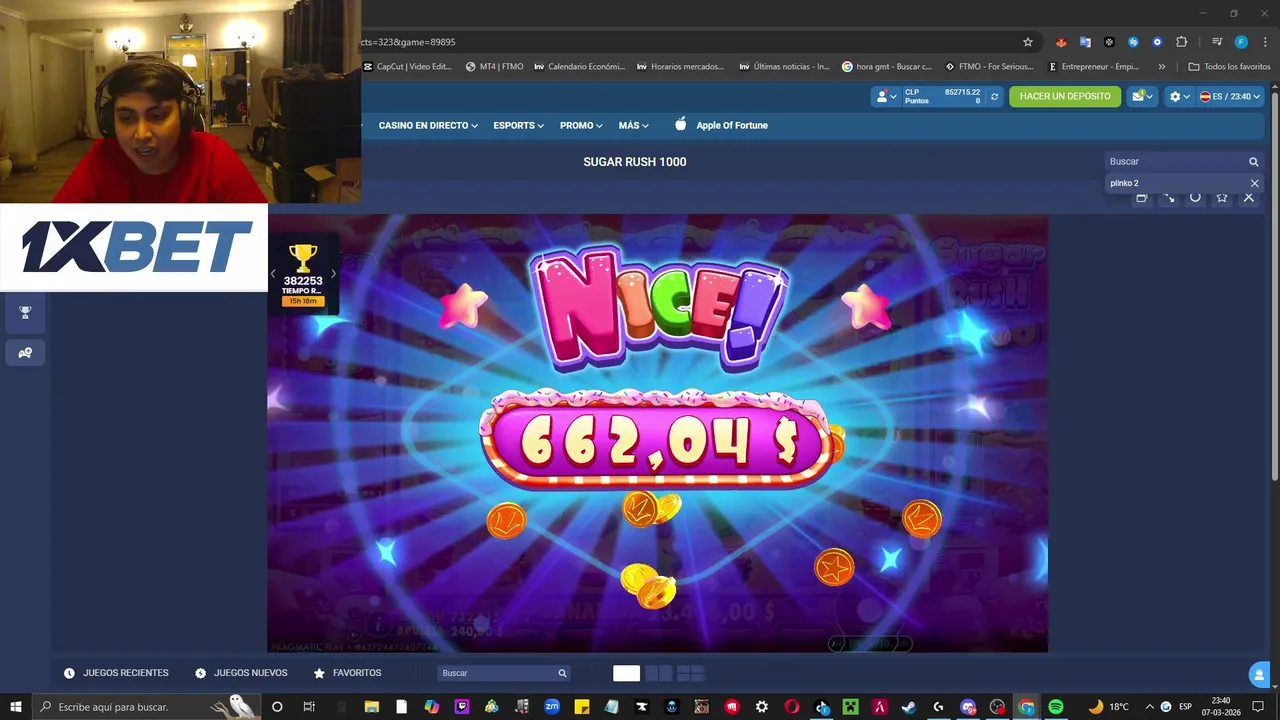Open Minecraft creeper icon in taskbar

(x=851, y=707)
